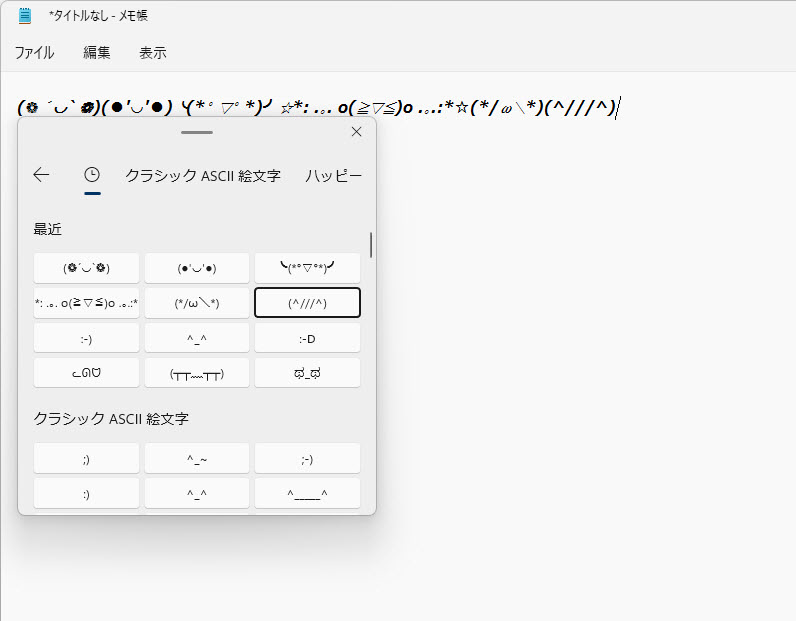Image resolution: width=796 pixels, height=621 pixels.
Task: Close the kaomoji picker panel
Action: pos(356,132)
